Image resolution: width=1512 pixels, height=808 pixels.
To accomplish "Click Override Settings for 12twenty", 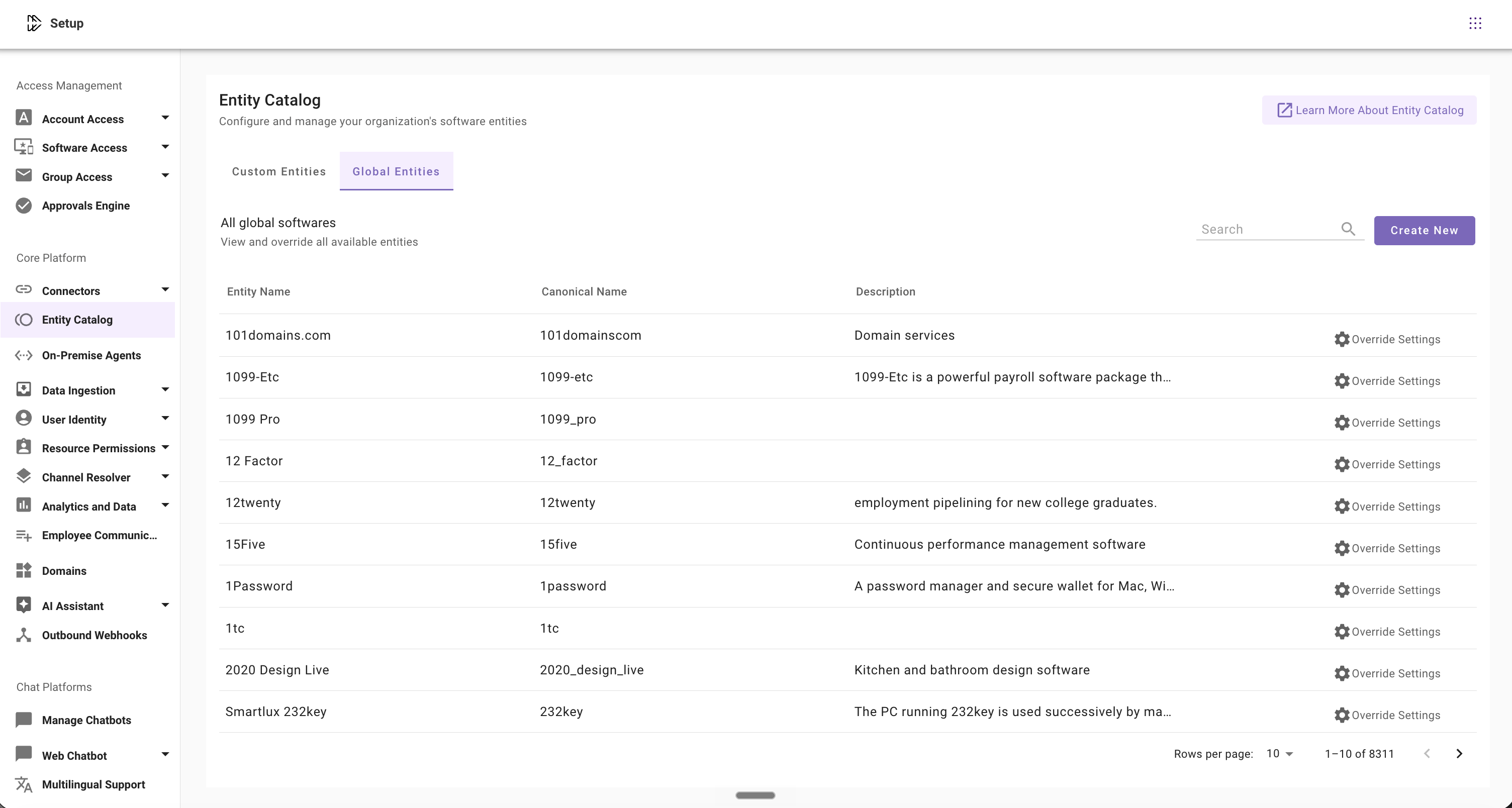I will [x=1387, y=507].
